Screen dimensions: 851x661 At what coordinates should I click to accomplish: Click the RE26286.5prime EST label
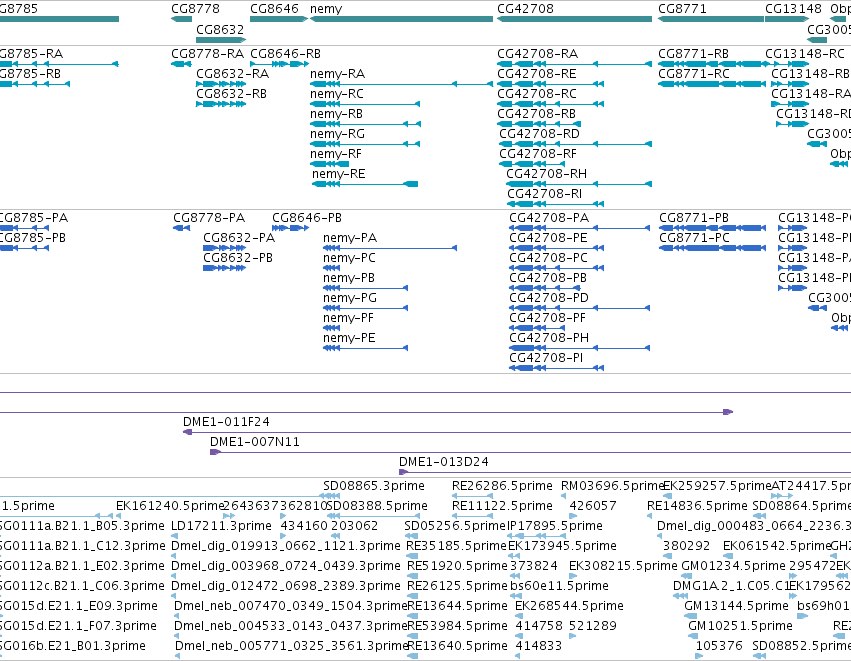coord(502,486)
